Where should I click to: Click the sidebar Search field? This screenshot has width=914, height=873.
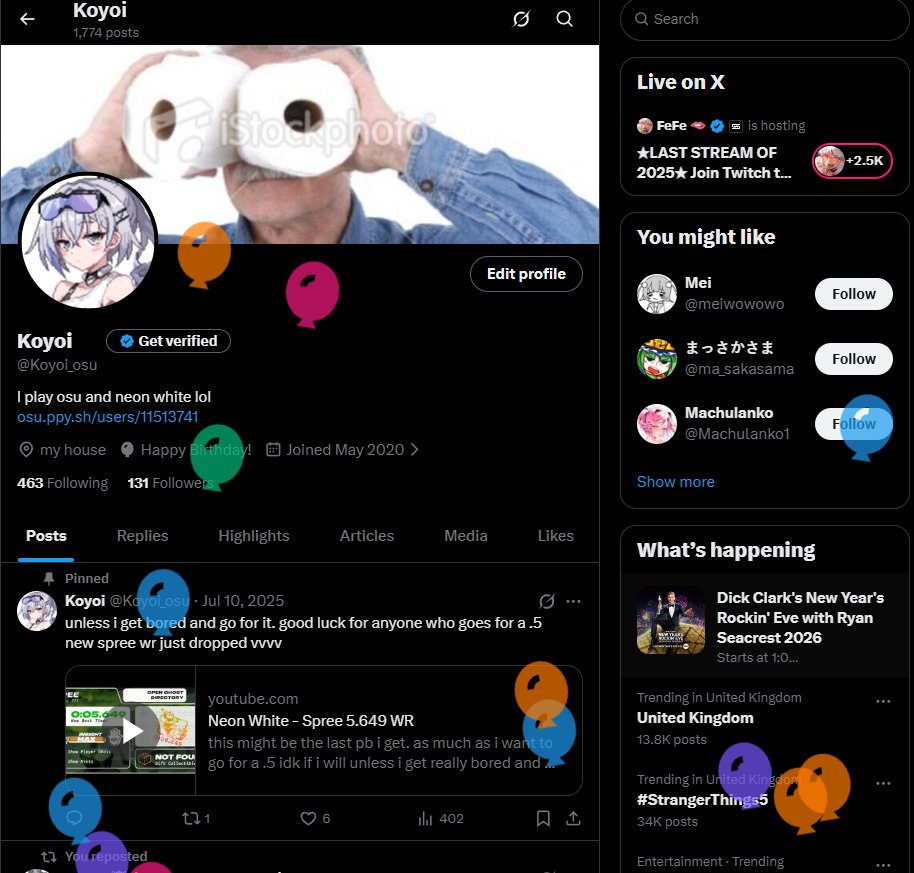(x=764, y=19)
